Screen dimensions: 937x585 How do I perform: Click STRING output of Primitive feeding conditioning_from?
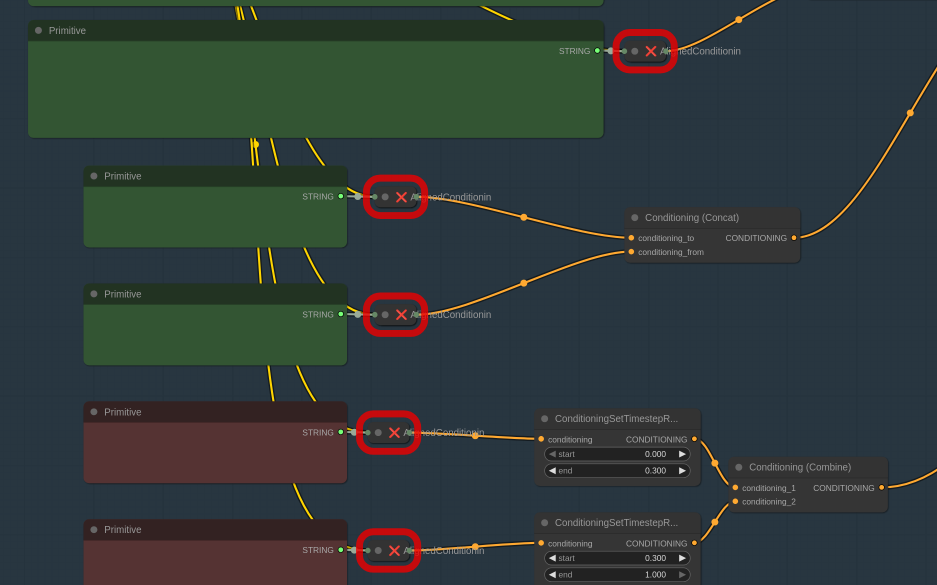pyautogui.click(x=341, y=314)
